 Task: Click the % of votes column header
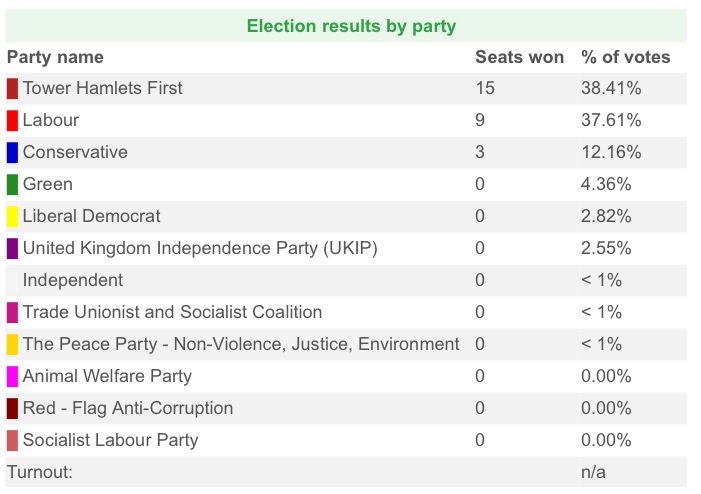tap(626, 57)
